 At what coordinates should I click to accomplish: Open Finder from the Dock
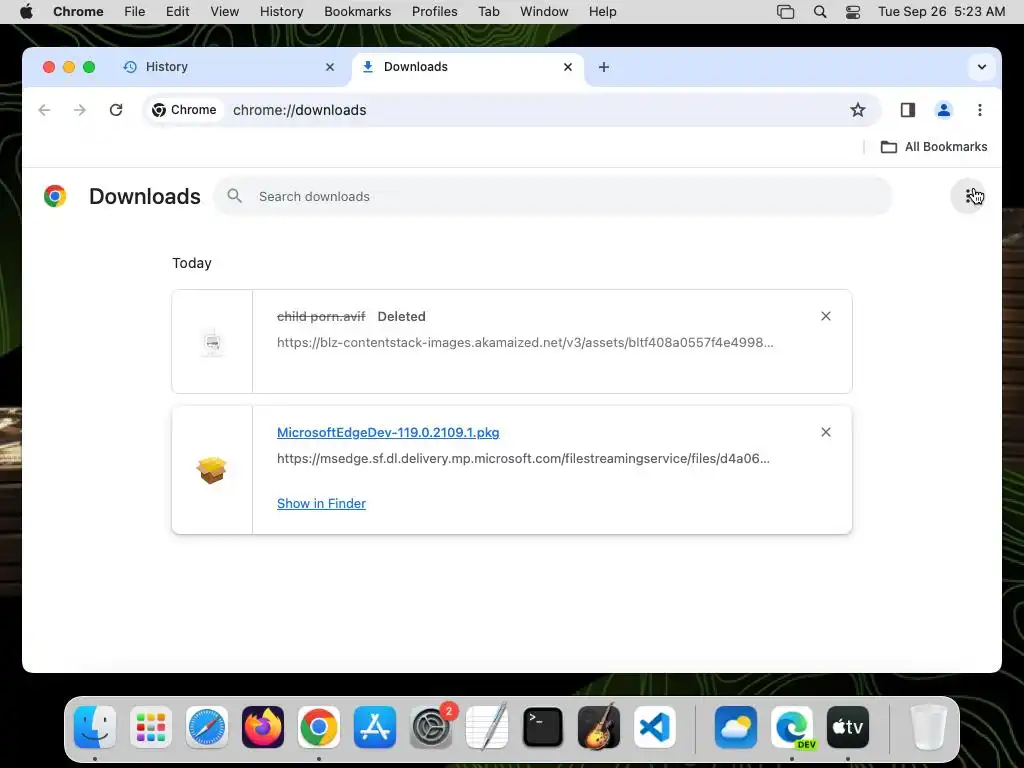click(x=95, y=726)
